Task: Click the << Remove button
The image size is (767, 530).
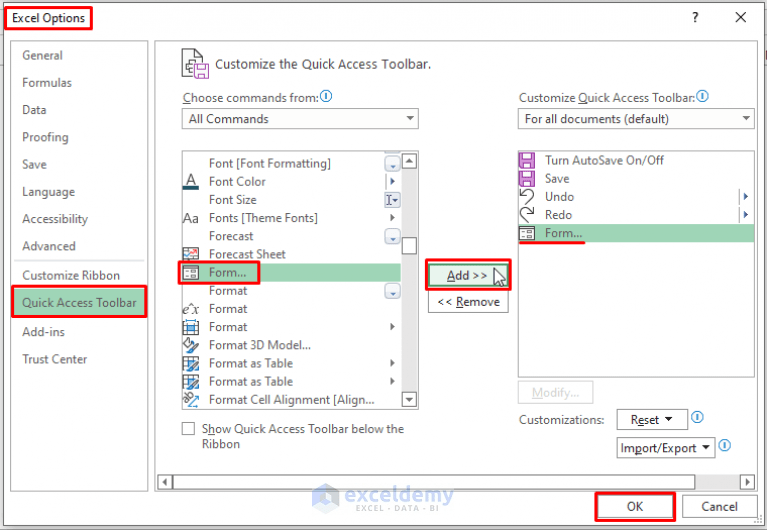Action: pyautogui.click(x=468, y=302)
